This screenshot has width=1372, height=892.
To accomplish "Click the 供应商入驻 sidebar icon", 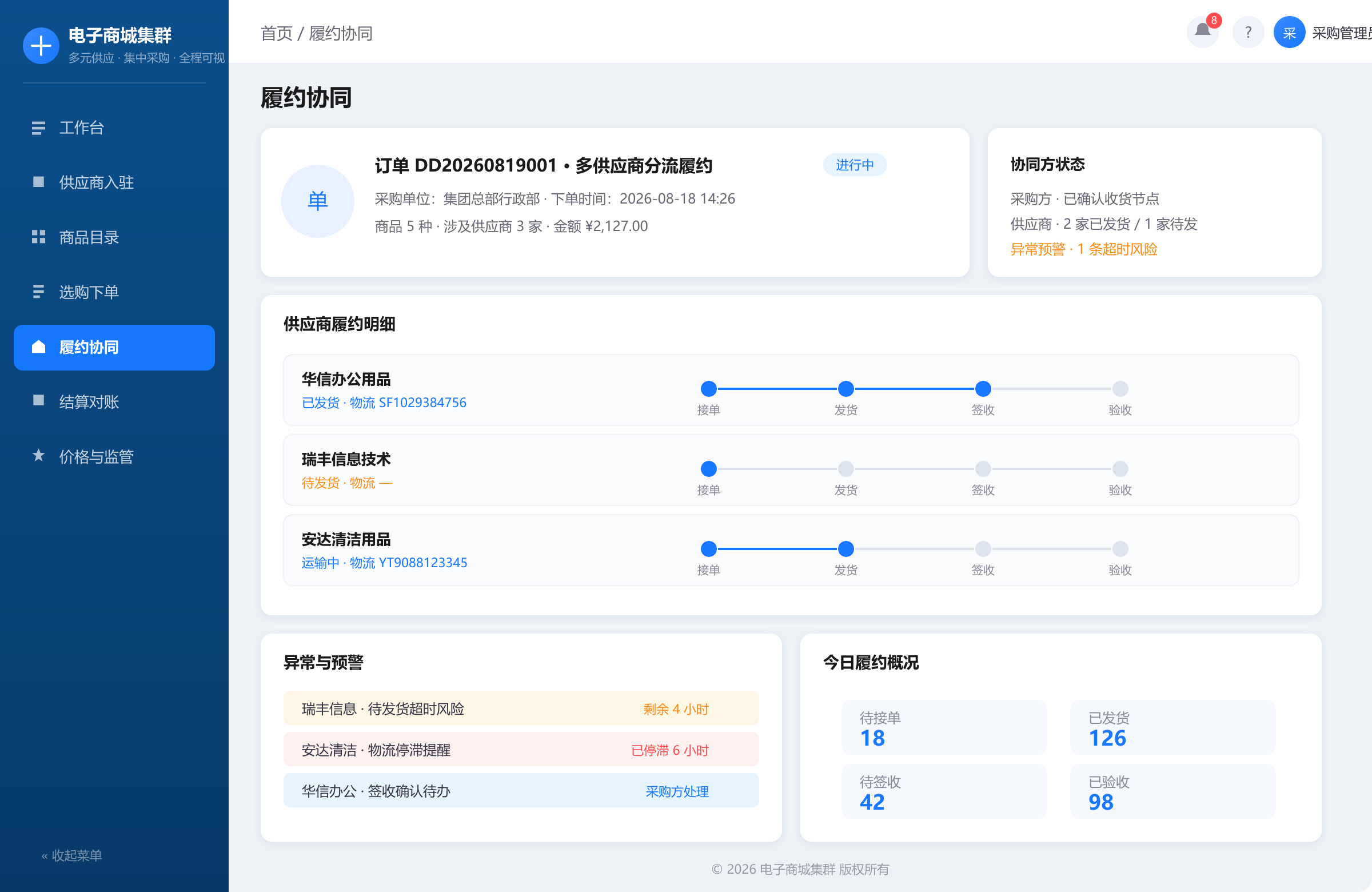I will [39, 182].
